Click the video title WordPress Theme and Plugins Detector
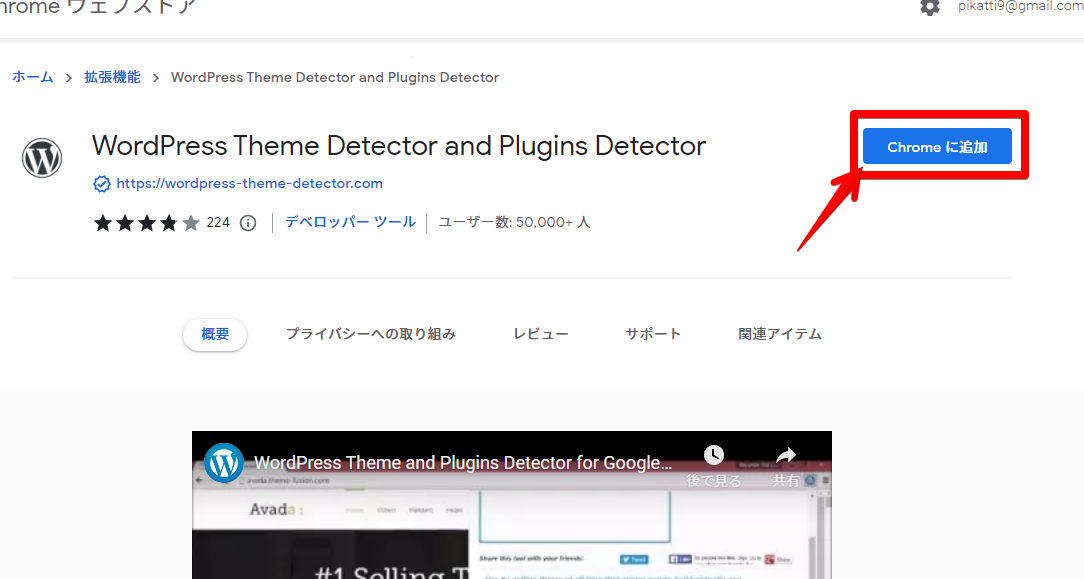Screen dimensions: 1084x579 pyautogui.click(x=463, y=463)
